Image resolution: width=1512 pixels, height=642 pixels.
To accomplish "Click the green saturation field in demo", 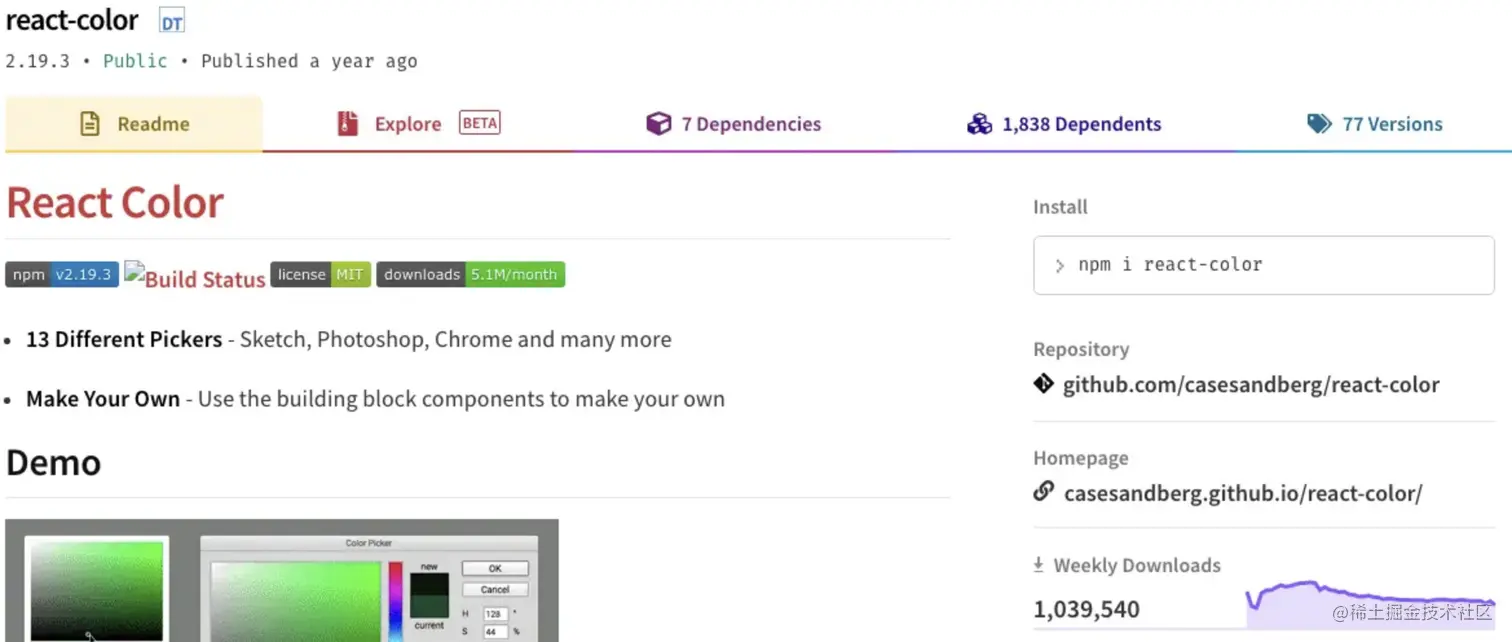I will coord(296,601).
